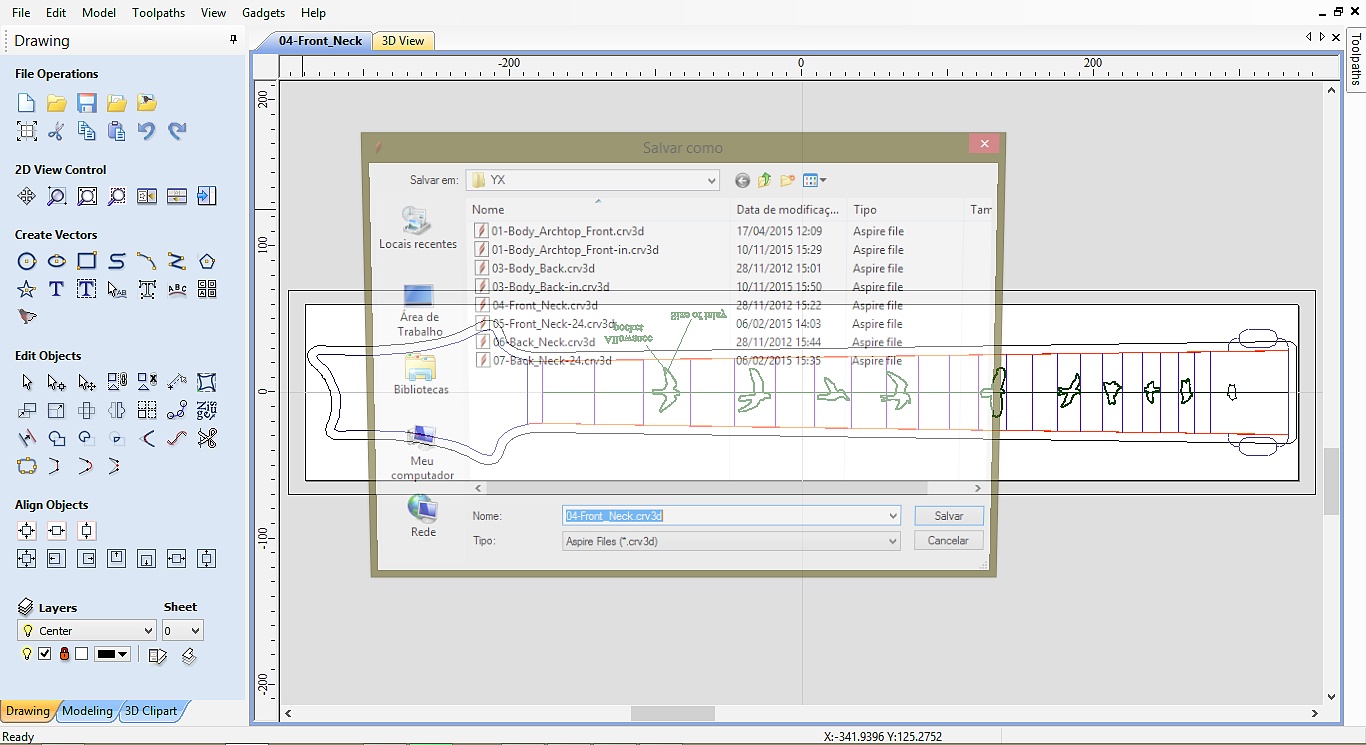Viewport: 1366px width, 745px height.
Task: Switch to the 3D View tab
Action: [403, 41]
